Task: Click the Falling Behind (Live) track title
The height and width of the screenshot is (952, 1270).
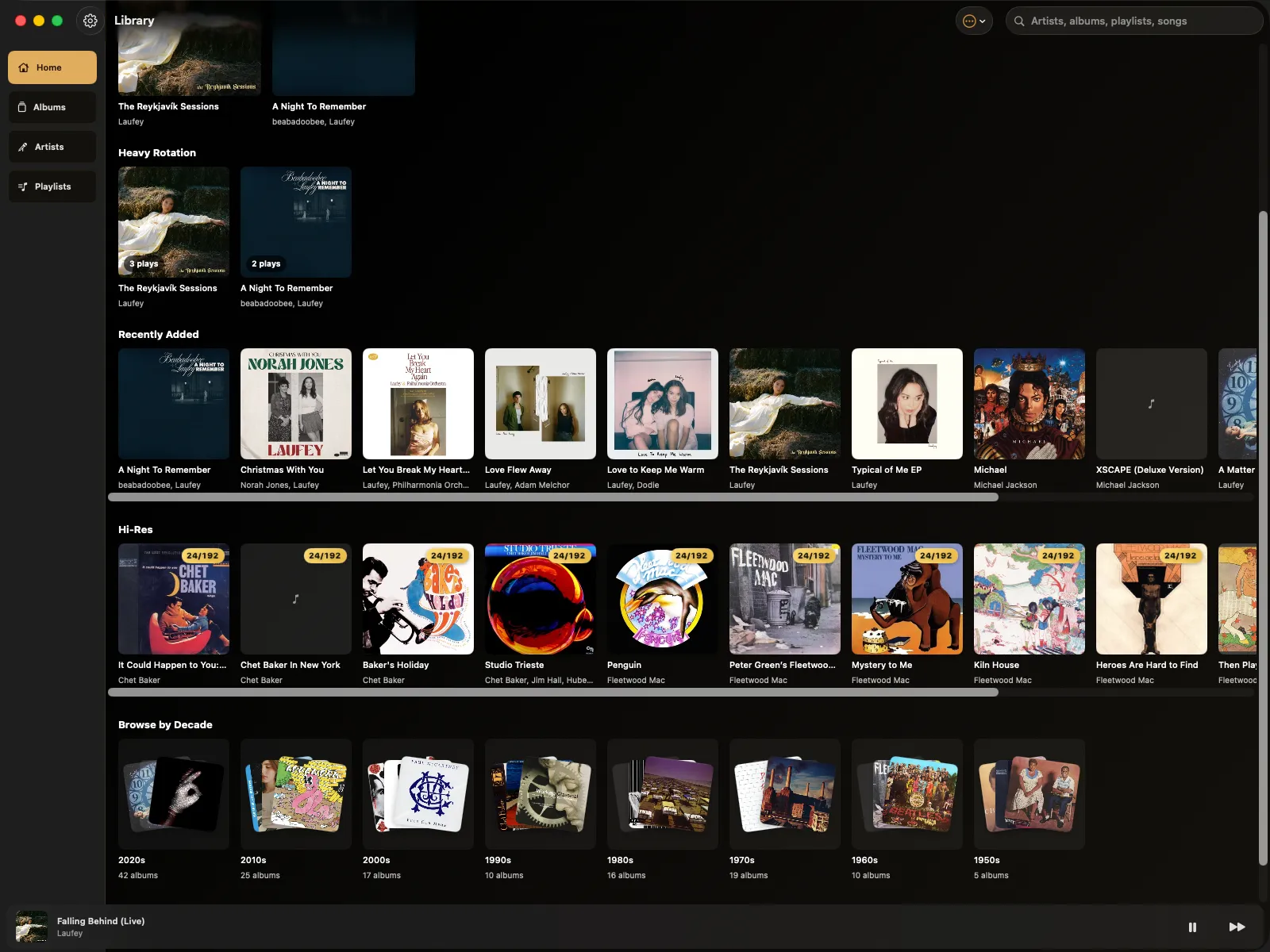Action: (101, 921)
